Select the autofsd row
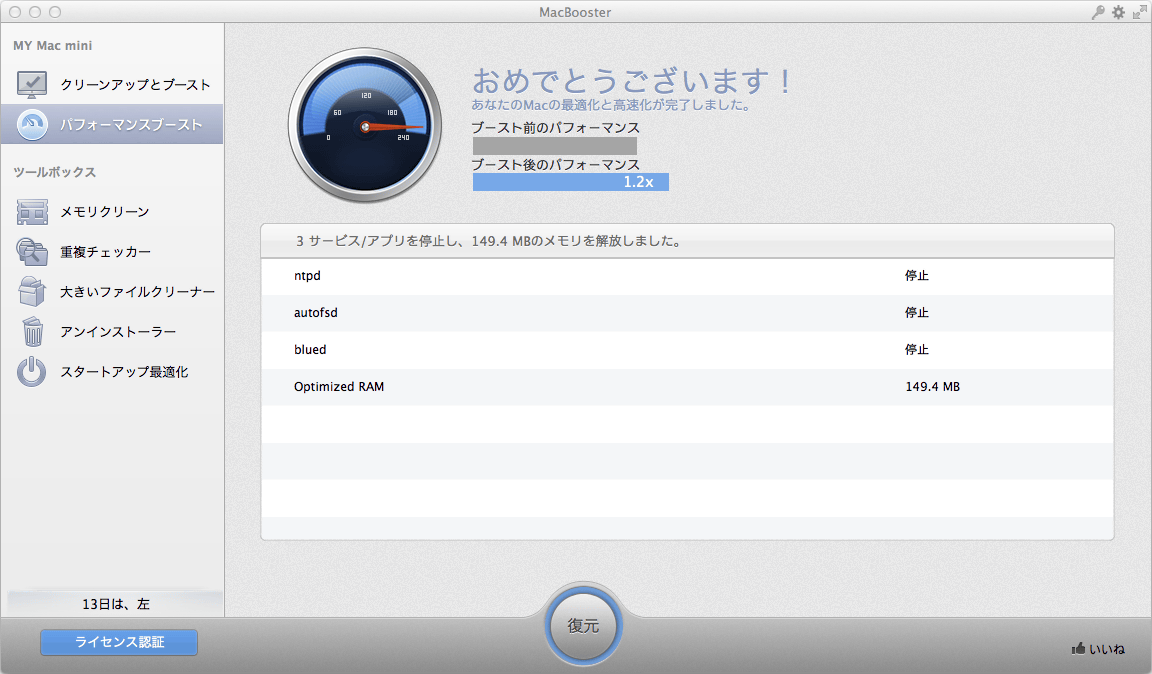 click(687, 313)
